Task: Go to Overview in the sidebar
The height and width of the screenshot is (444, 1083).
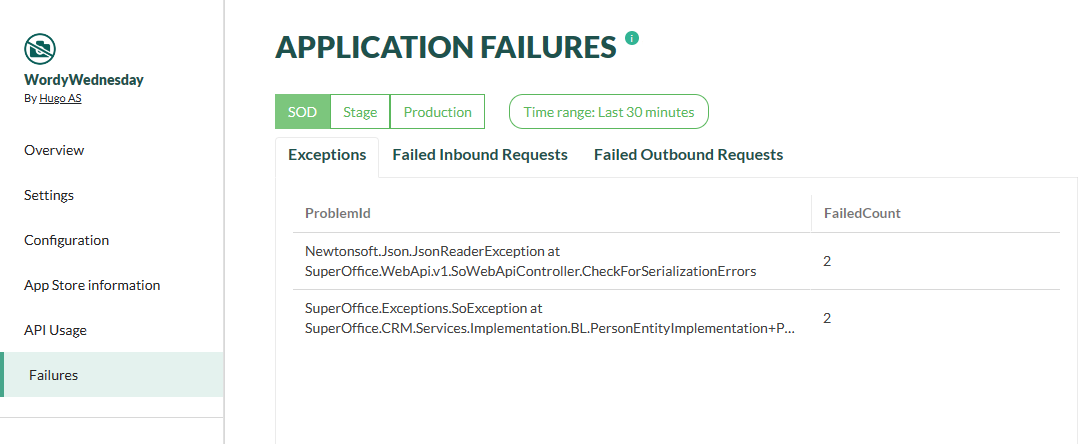Action: pyautogui.click(x=54, y=150)
